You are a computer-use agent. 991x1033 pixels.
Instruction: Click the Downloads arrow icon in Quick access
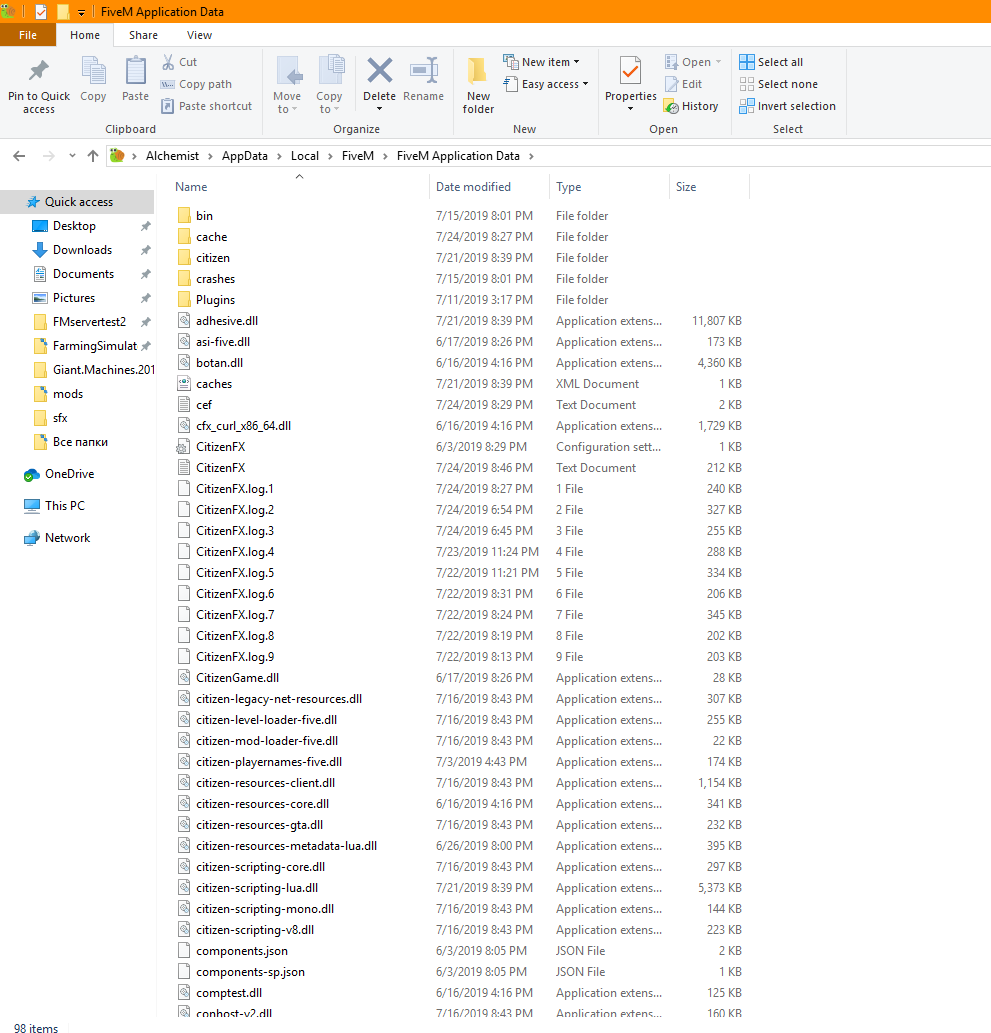click(40, 250)
